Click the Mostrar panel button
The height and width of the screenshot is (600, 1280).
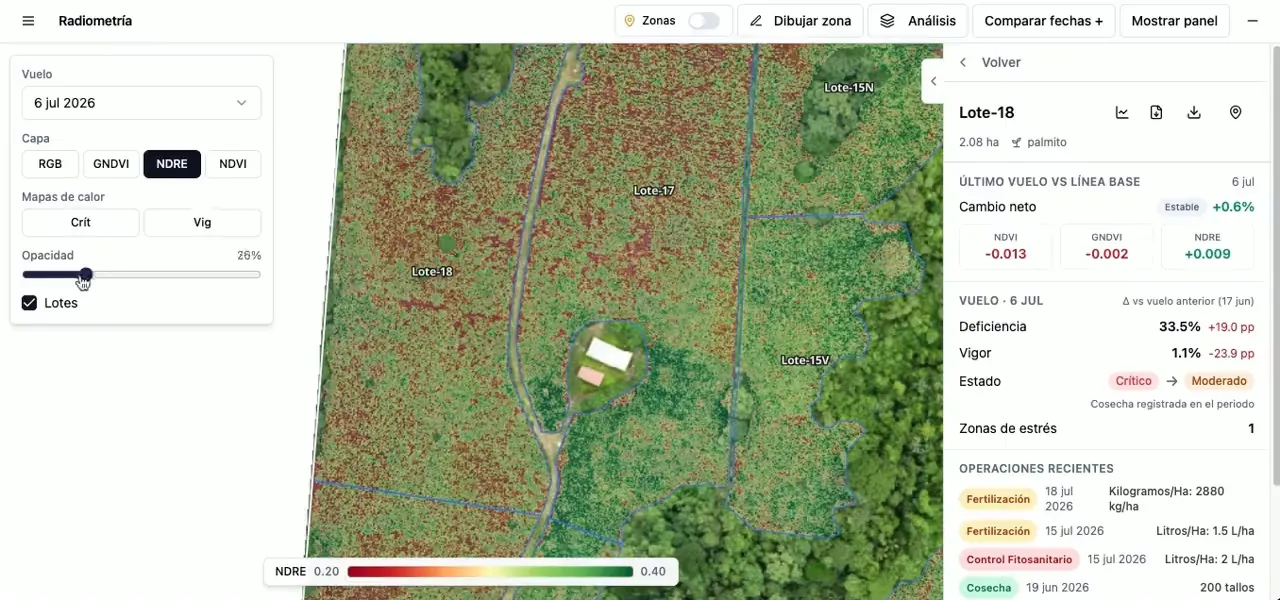coord(1174,21)
